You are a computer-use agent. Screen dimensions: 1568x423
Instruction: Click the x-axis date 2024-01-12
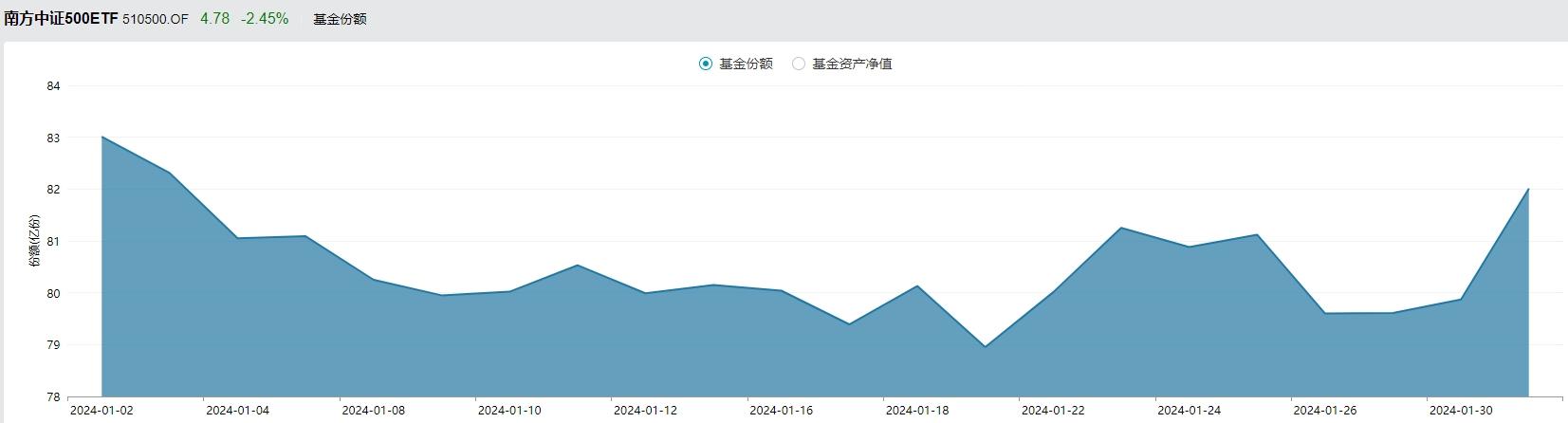tap(645, 411)
